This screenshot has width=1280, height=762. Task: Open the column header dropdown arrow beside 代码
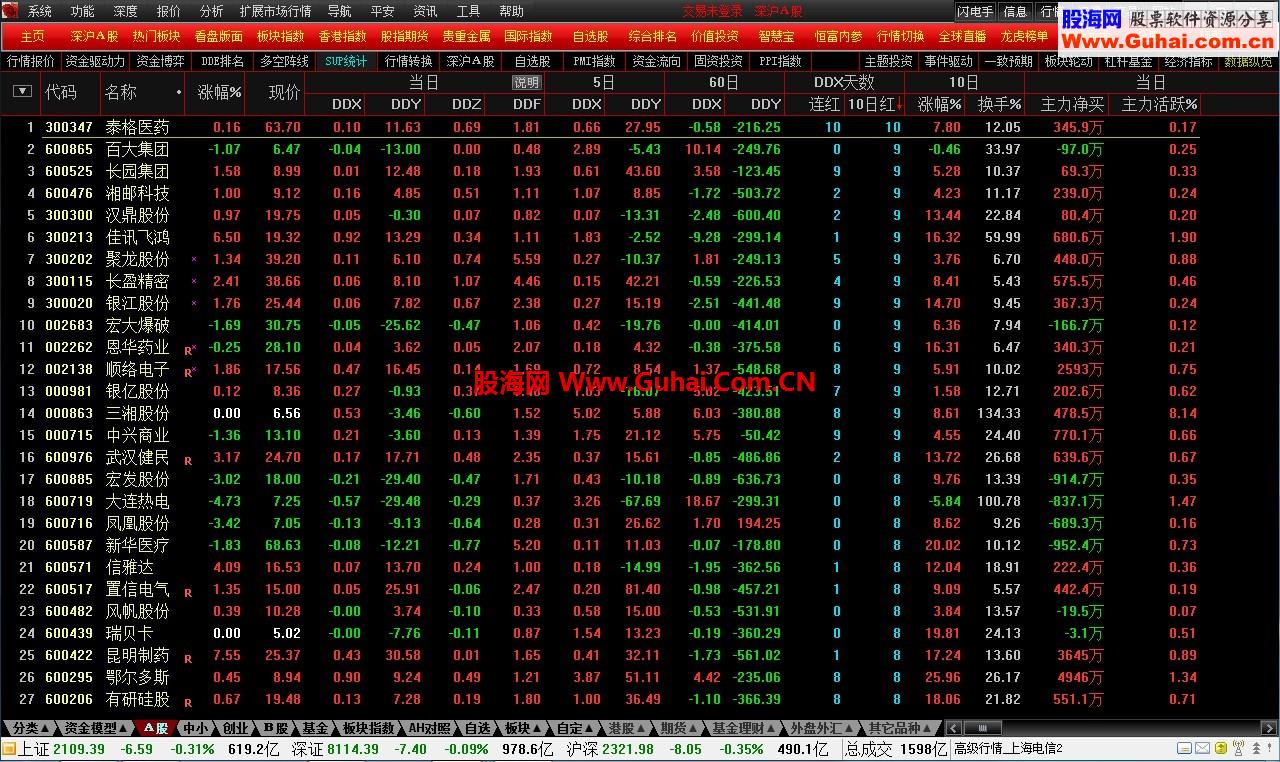pyautogui.click(x=21, y=91)
